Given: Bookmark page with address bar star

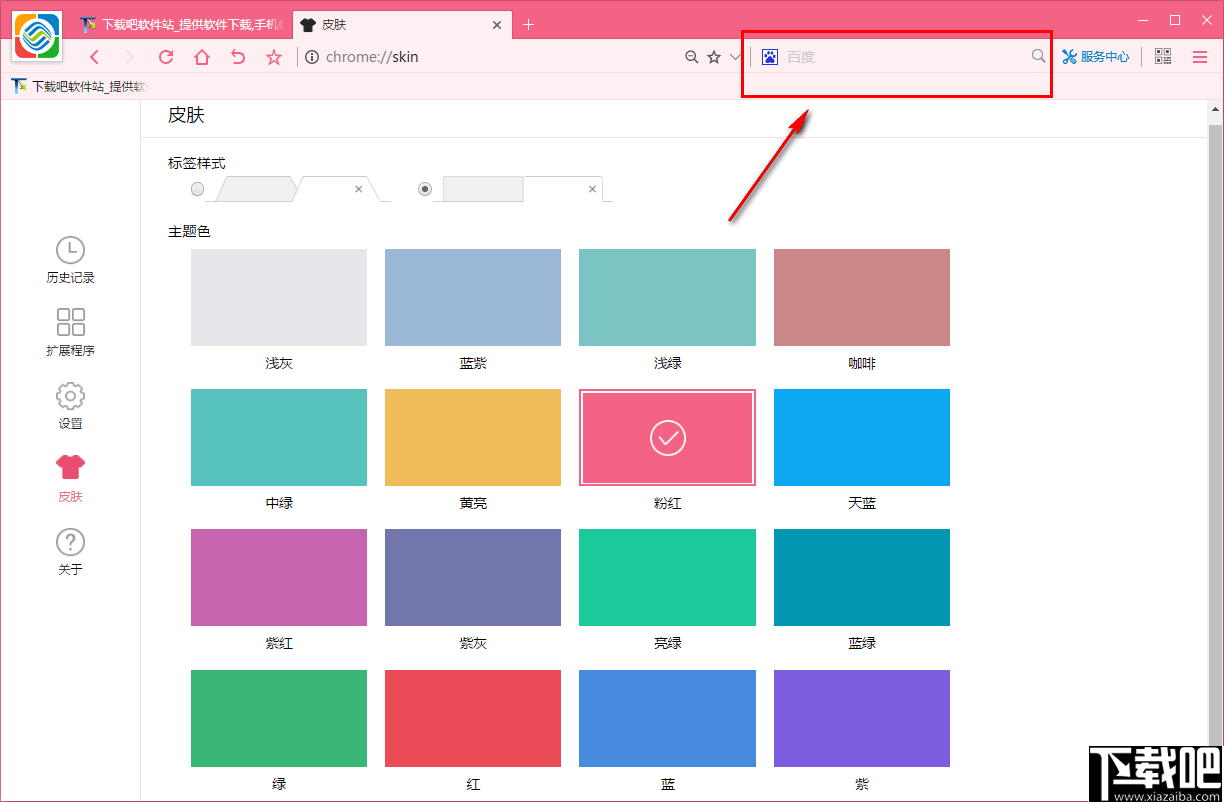Looking at the screenshot, I should coord(714,57).
